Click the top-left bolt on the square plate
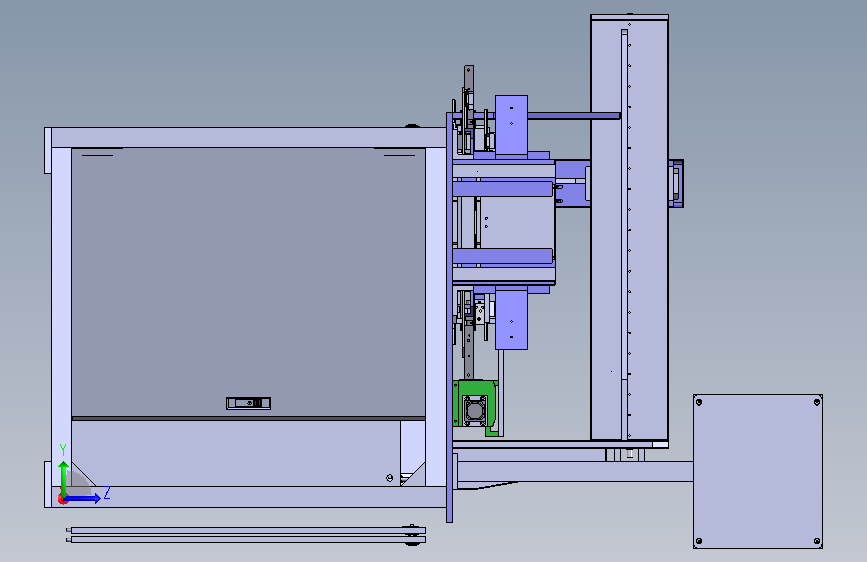The width and height of the screenshot is (867, 562). point(699,402)
